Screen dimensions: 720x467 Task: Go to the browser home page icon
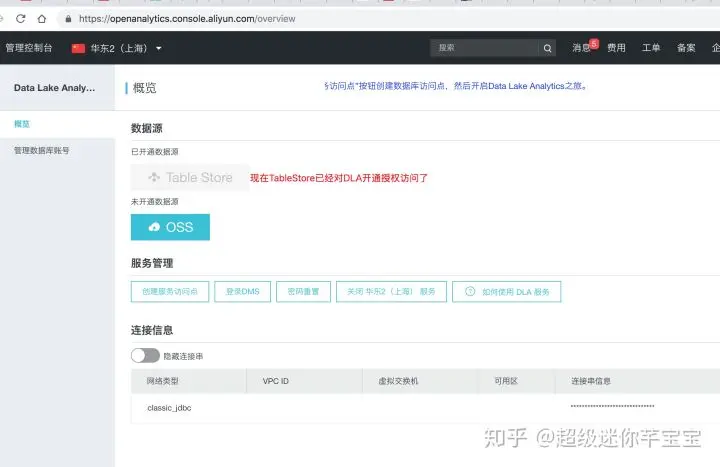click(42, 19)
